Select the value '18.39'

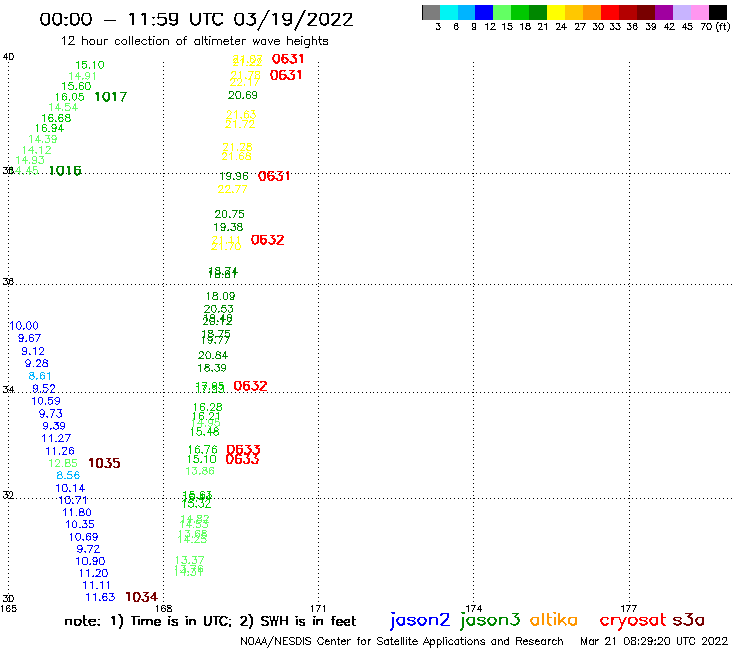point(212,368)
